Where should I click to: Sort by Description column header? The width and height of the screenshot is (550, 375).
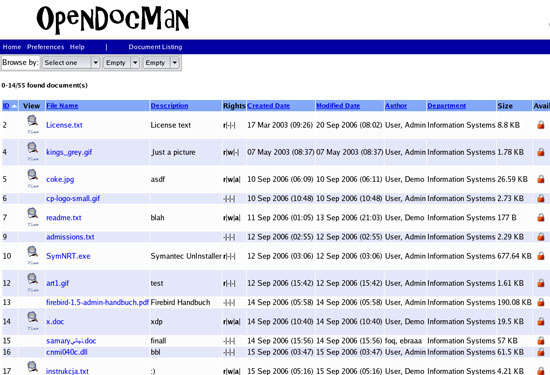tap(169, 106)
